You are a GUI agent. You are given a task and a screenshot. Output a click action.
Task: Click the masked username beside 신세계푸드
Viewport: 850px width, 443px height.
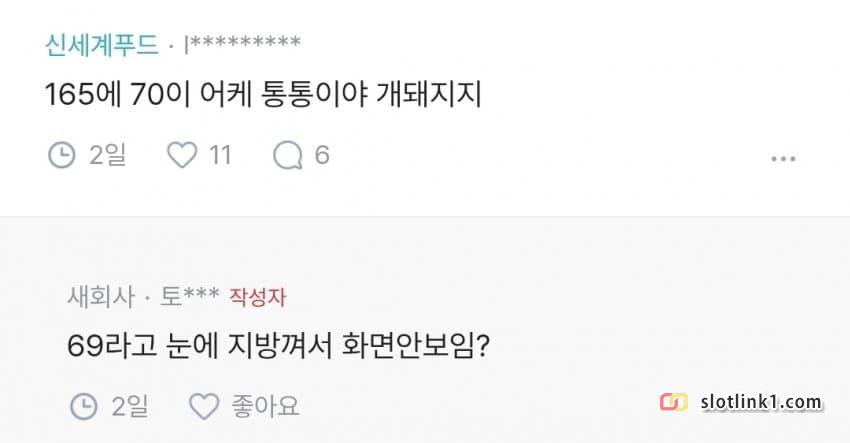click(x=243, y=45)
